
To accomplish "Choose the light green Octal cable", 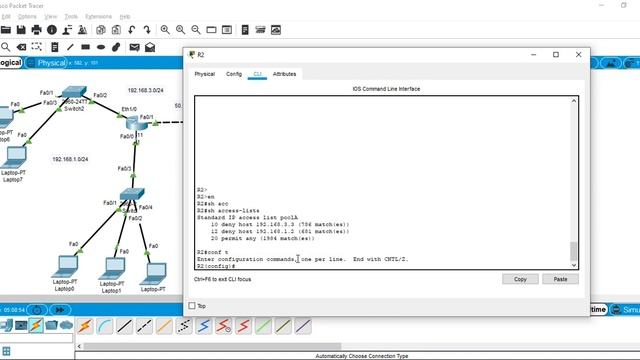I will click(263, 326).
